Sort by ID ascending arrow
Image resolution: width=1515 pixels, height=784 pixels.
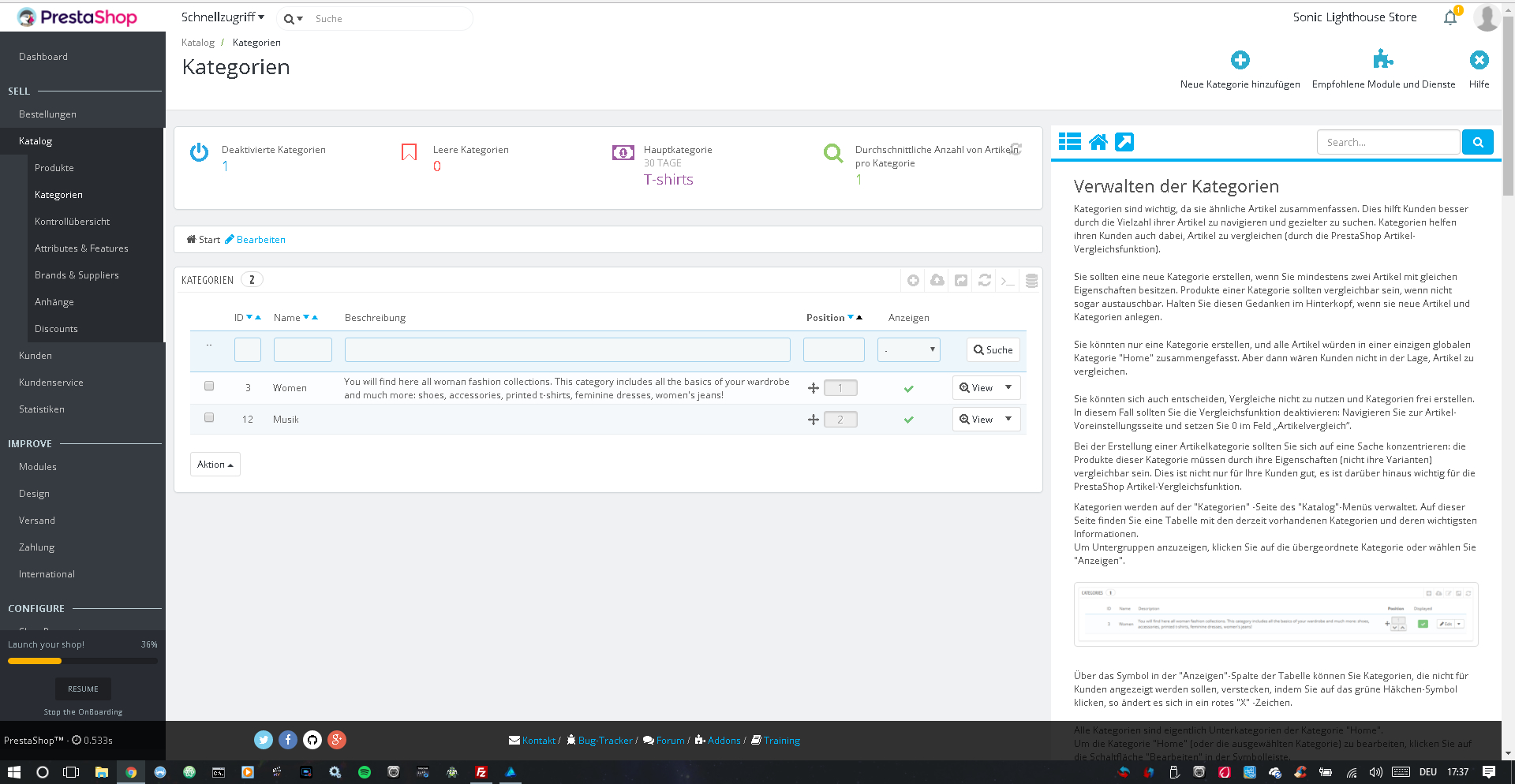point(258,317)
